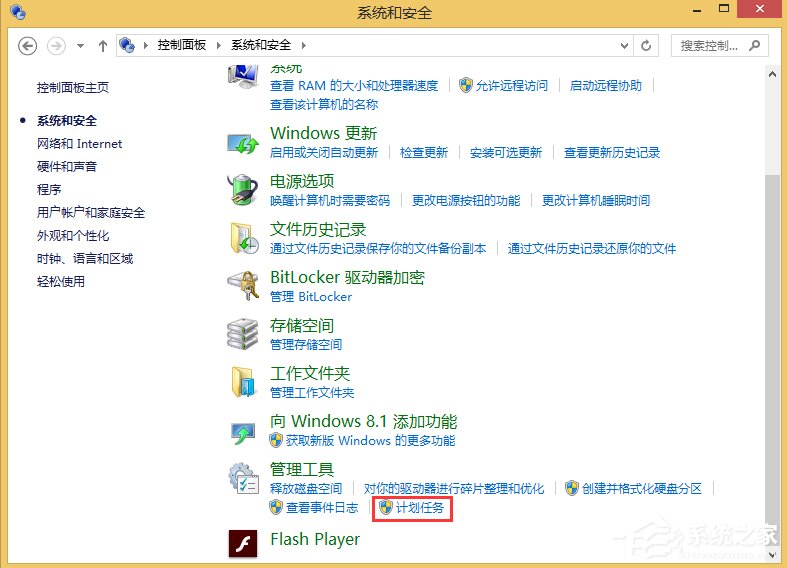
Task: Select 硬件和声音 in the sidebar
Action: (67, 167)
